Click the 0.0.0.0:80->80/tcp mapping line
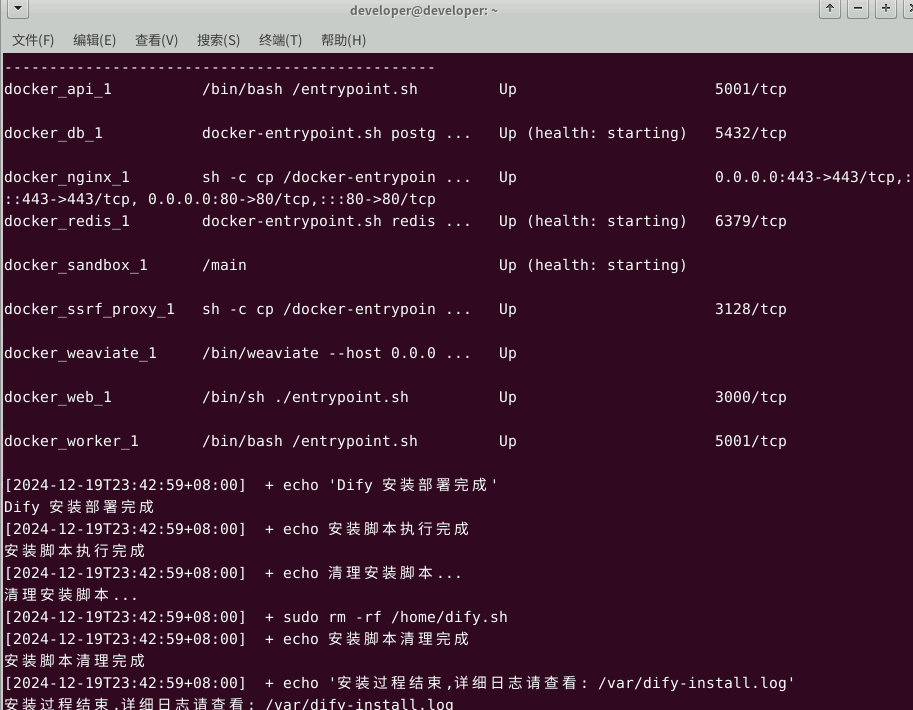This screenshot has height=710, width=913. click(220, 199)
